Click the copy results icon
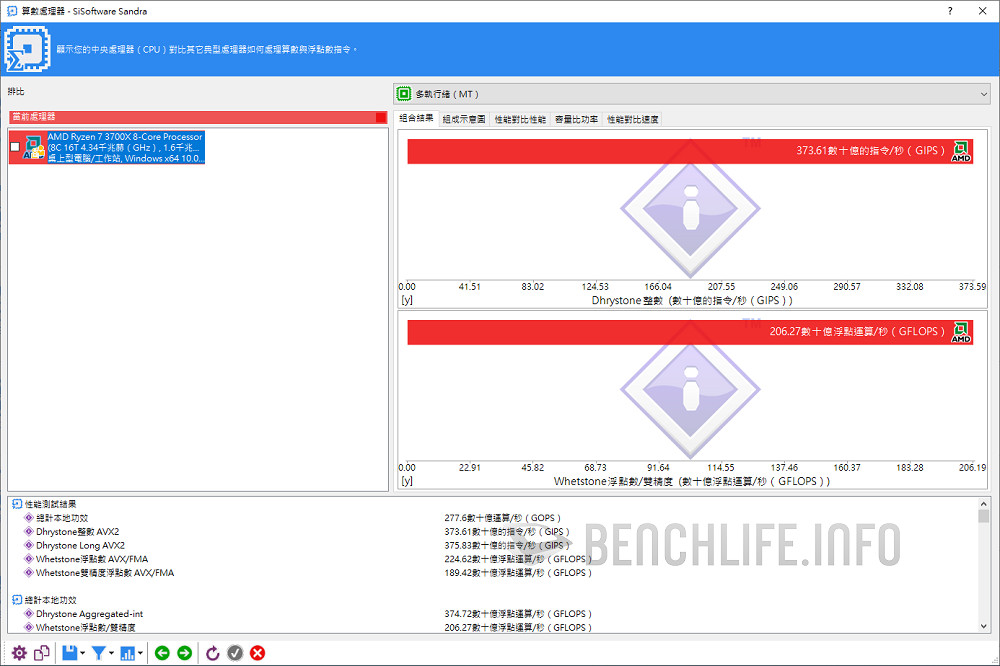The width and height of the screenshot is (1000, 666). (42, 653)
